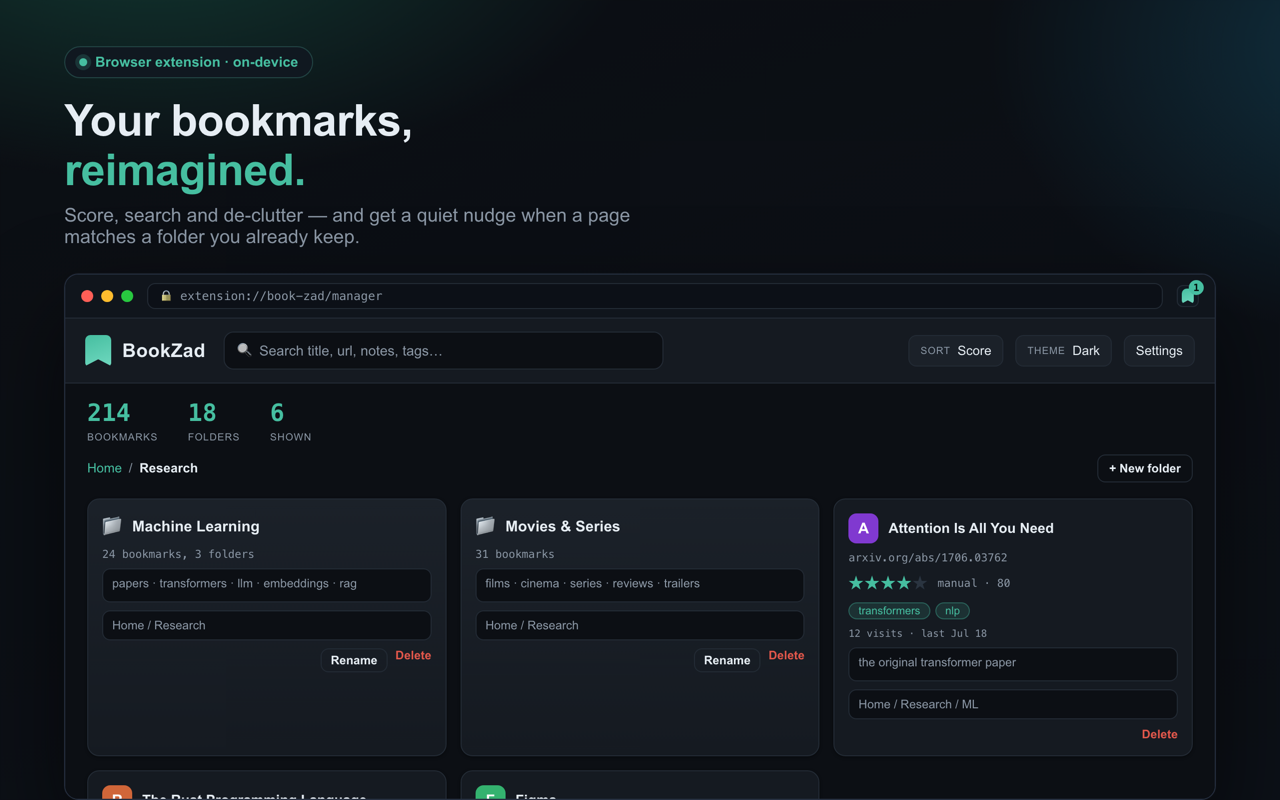Open the extension bookmark icon with badge

click(1189, 295)
